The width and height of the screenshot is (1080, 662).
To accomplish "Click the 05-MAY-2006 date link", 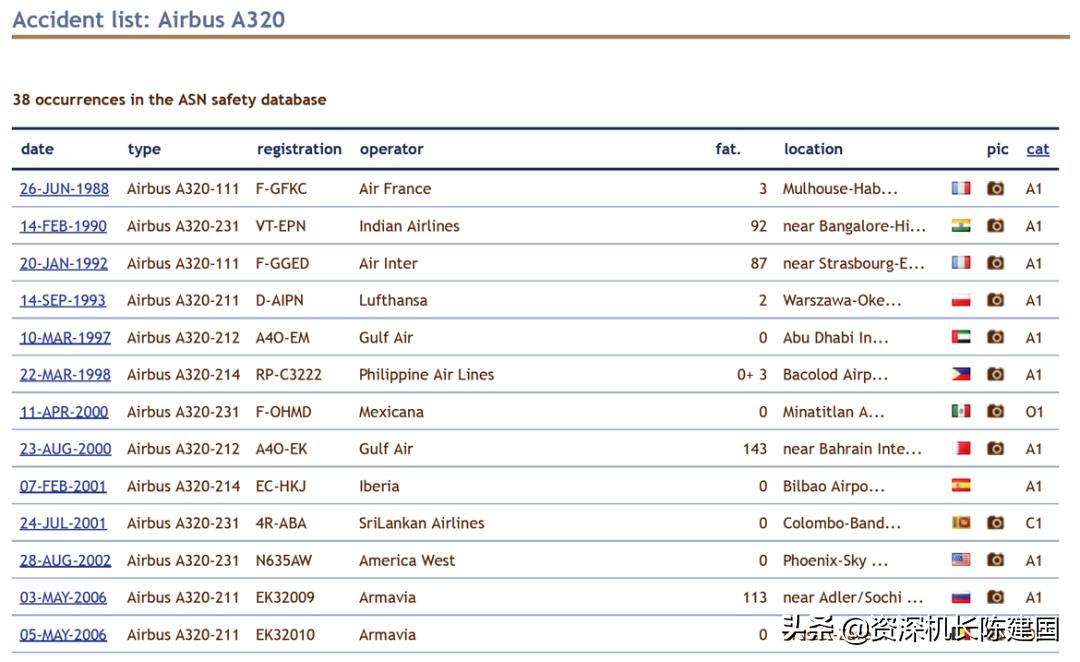I will [x=63, y=634].
